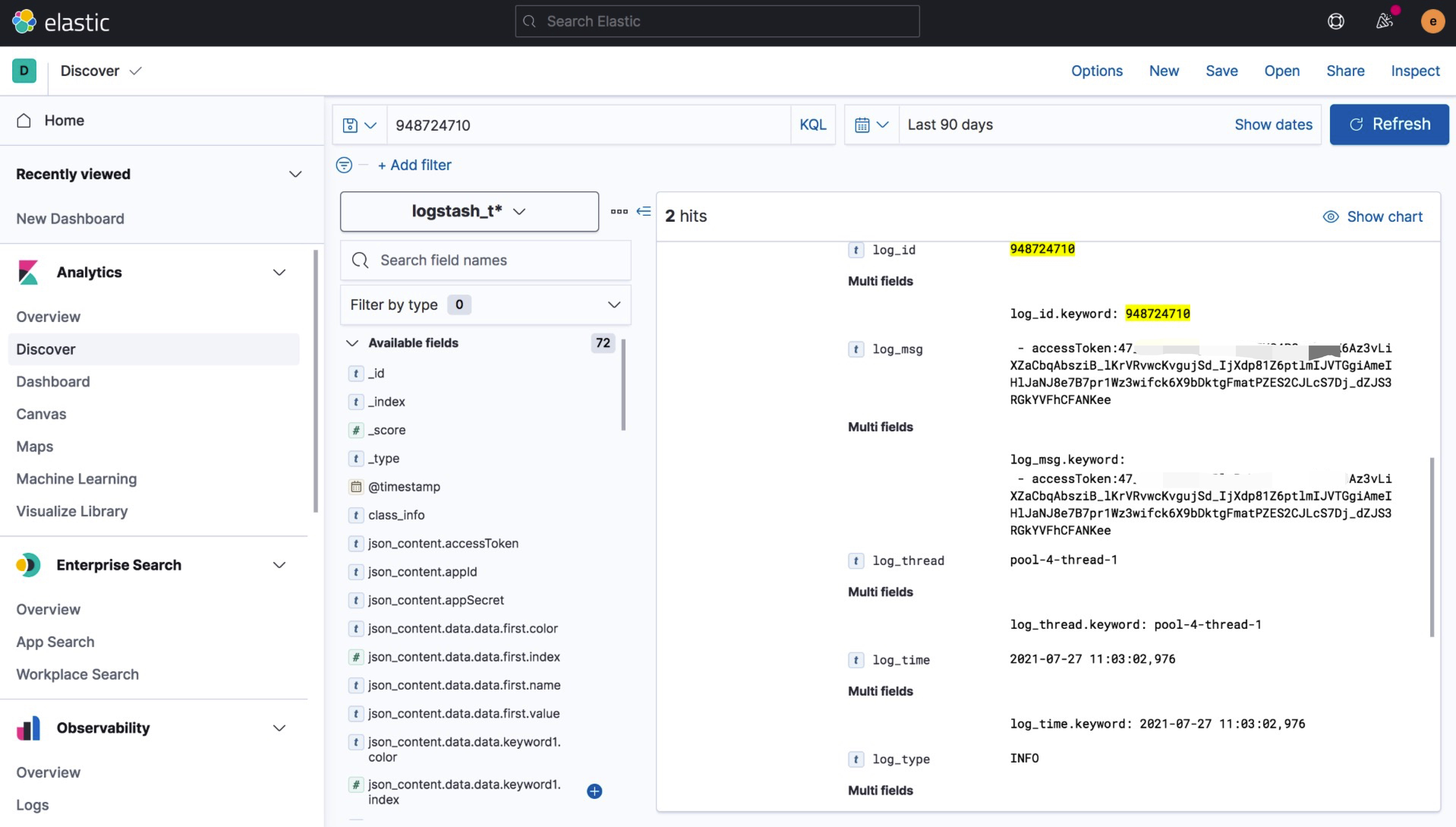Click search field names magnifier icon
Screen dimensions: 1456x827
[361, 260]
